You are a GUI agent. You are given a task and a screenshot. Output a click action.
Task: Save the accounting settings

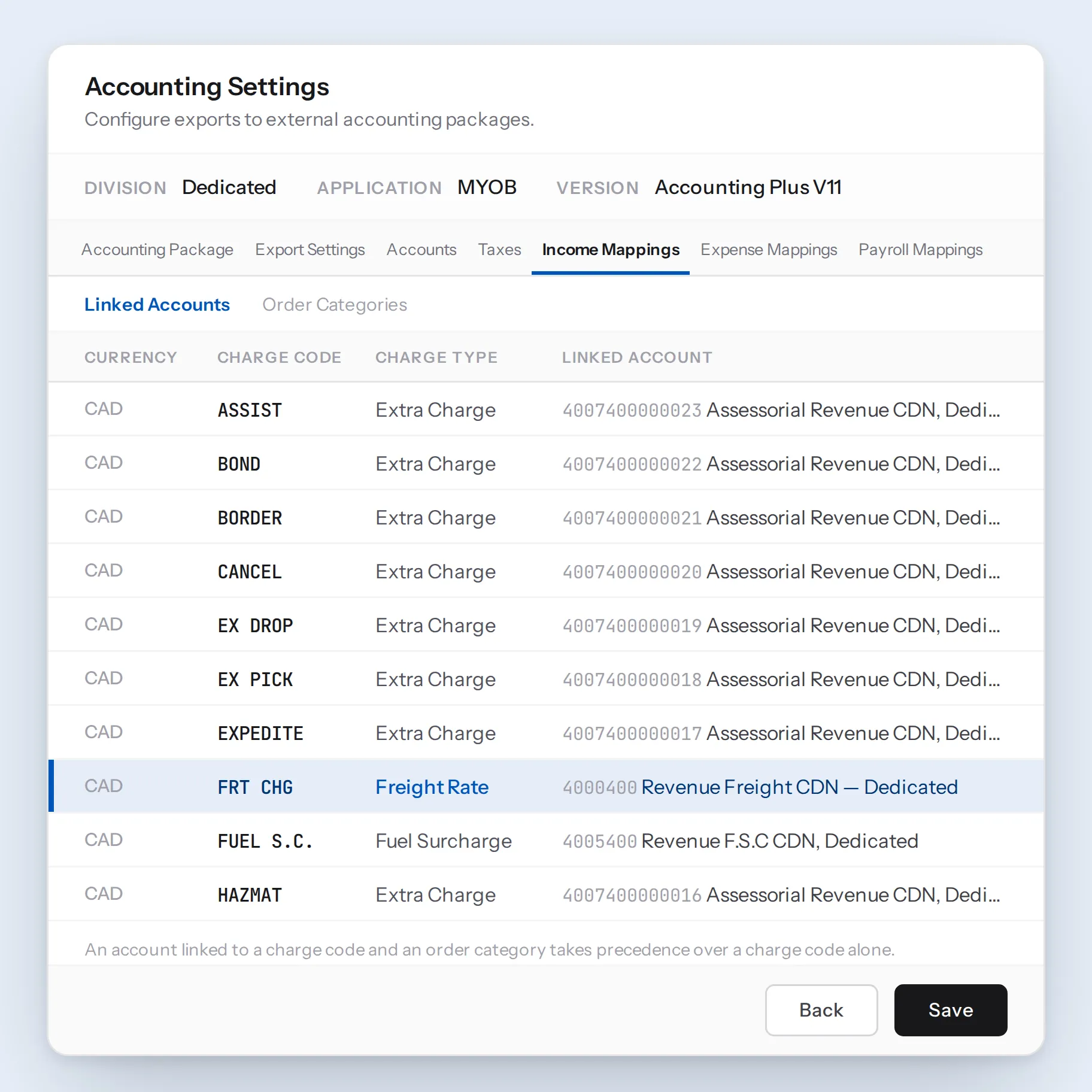(x=951, y=1010)
